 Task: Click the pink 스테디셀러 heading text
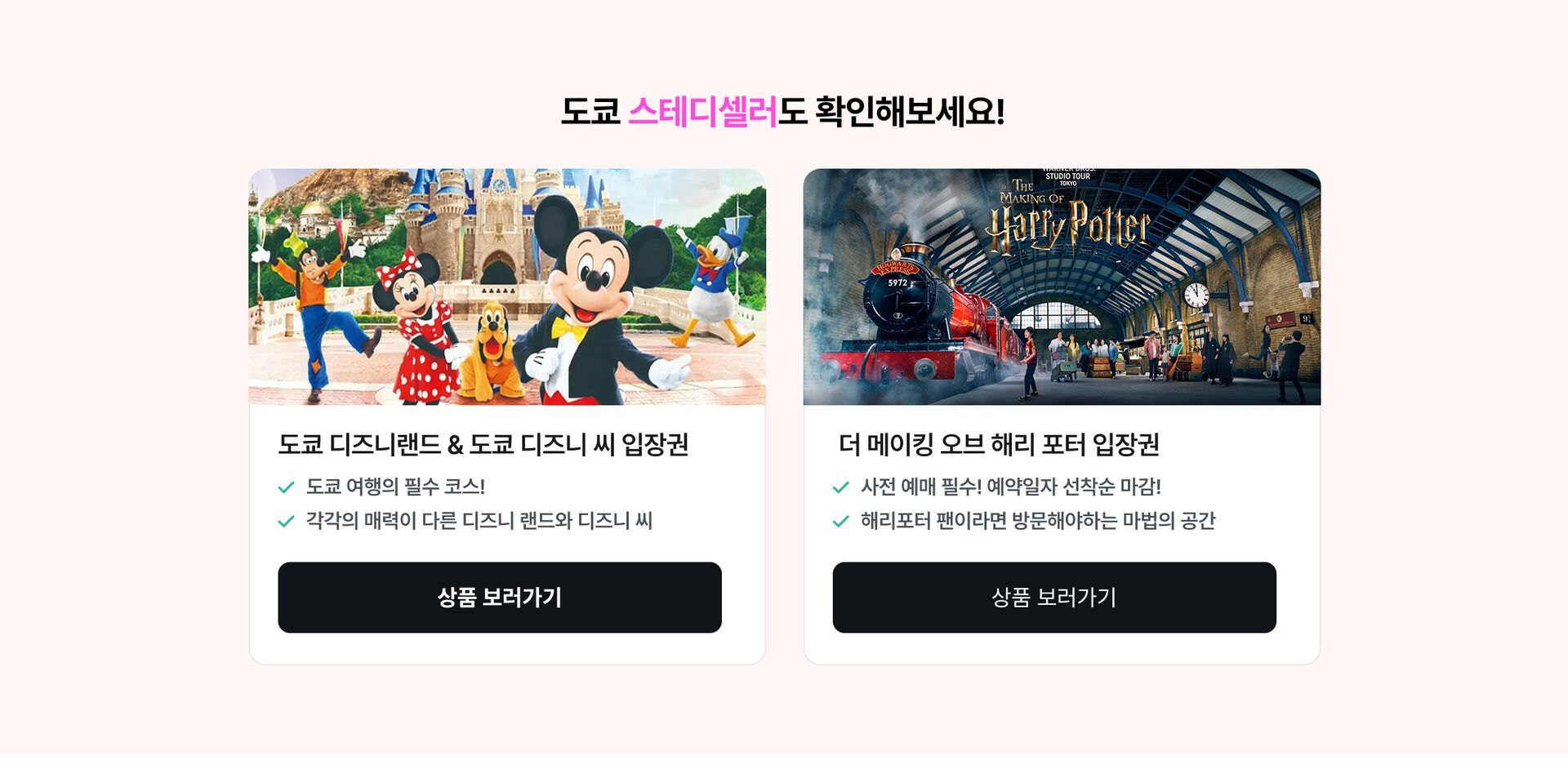pyautogui.click(x=702, y=111)
